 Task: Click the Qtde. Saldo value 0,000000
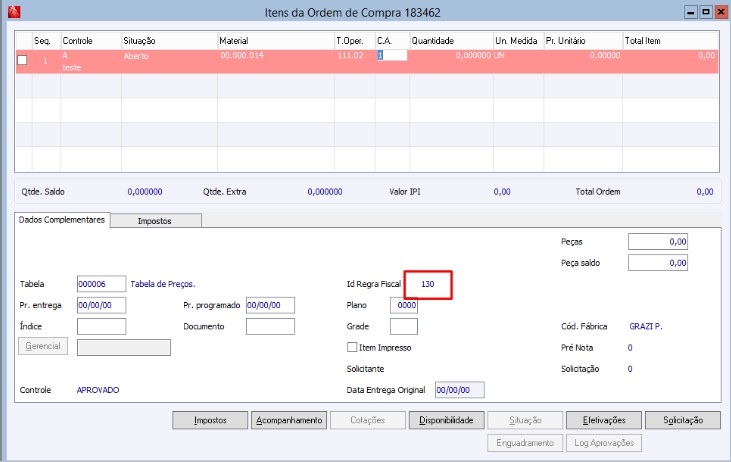point(145,192)
